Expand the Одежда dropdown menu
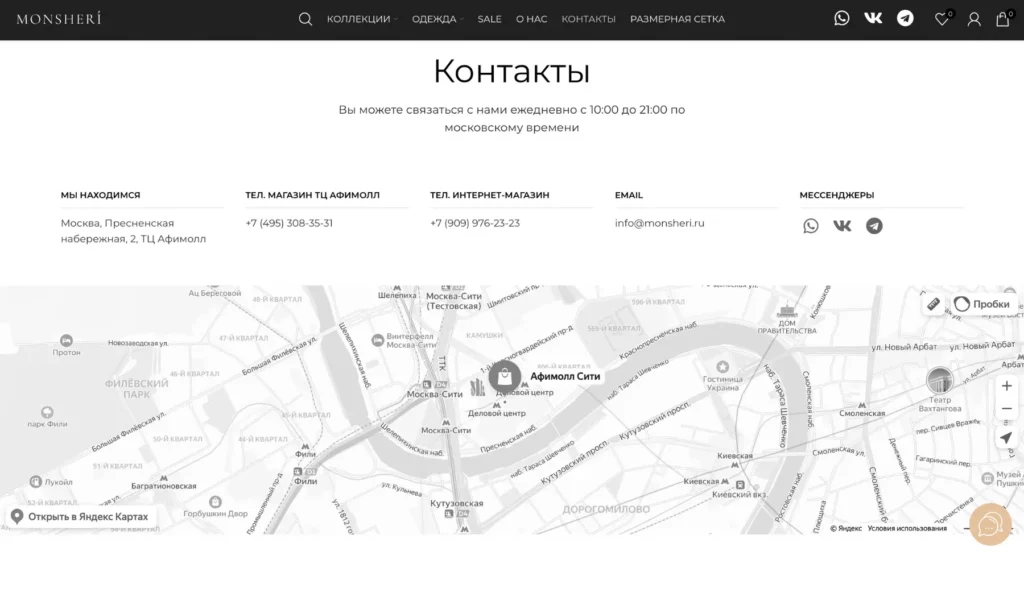This screenshot has width=1024, height=597. (435, 19)
